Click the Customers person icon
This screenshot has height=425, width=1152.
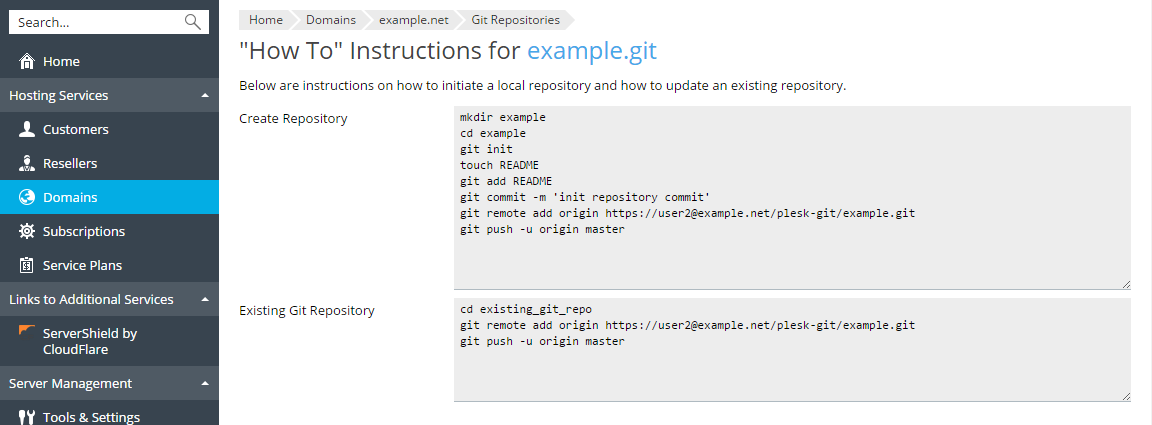click(x=27, y=130)
